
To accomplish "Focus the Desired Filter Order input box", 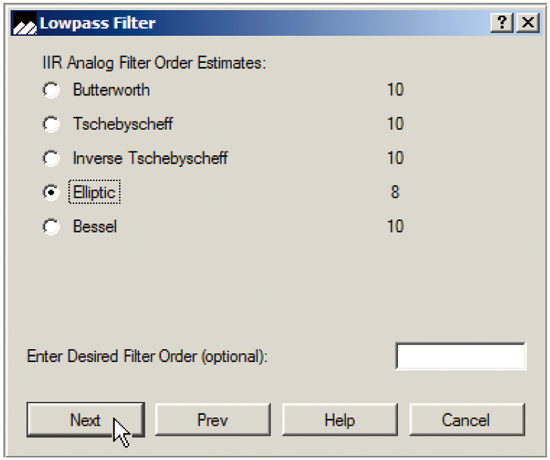I will pyautogui.click(x=461, y=356).
